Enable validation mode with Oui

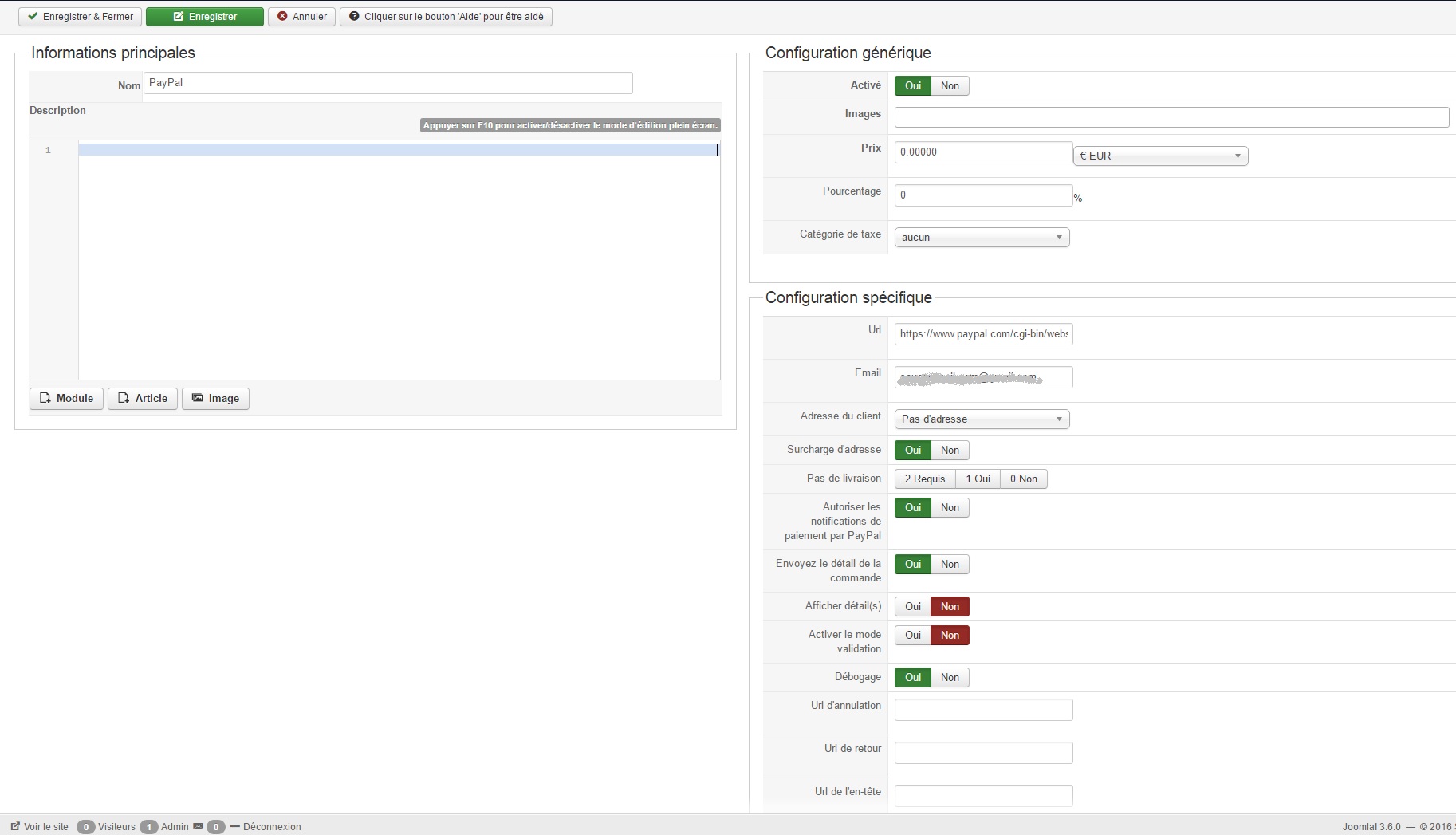click(x=913, y=636)
